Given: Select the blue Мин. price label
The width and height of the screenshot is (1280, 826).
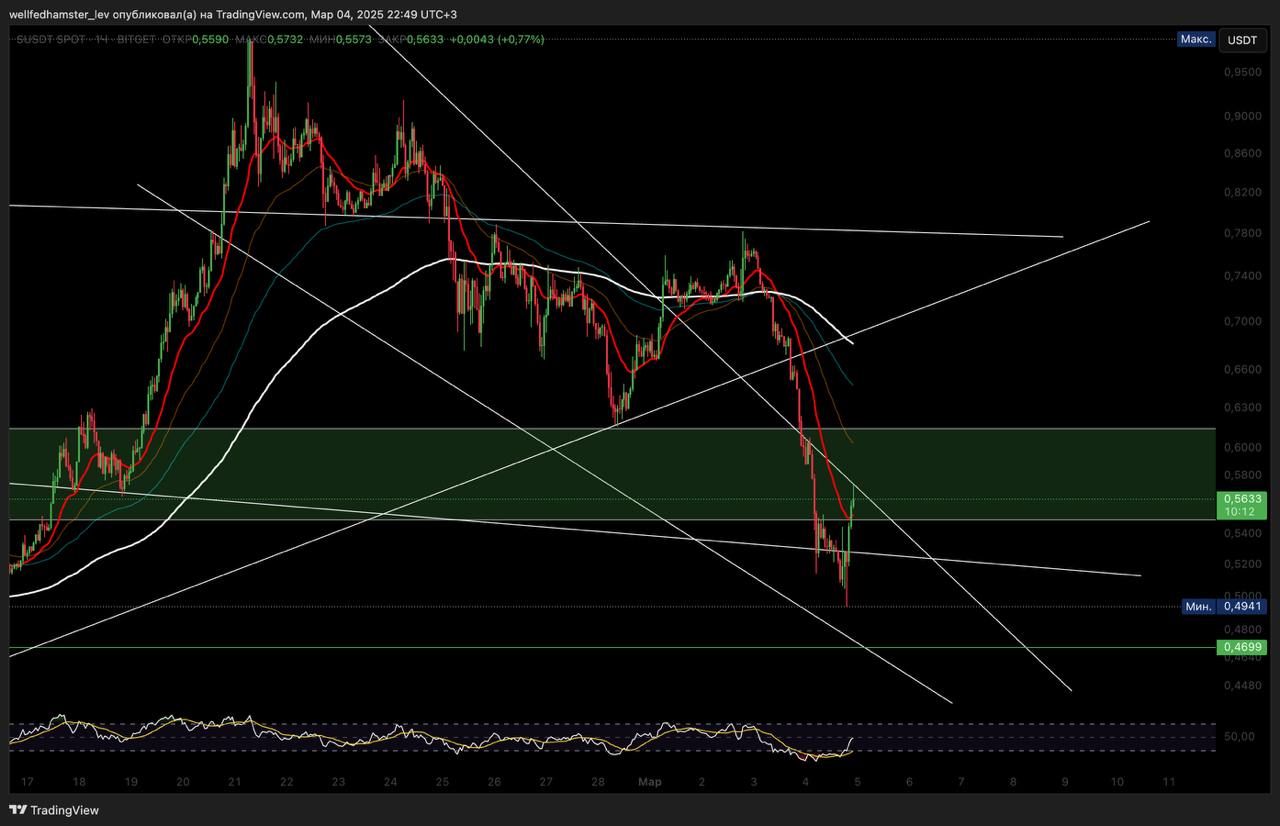Looking at the screenshot, I should pyautogui.click(x=1198, y=606).
